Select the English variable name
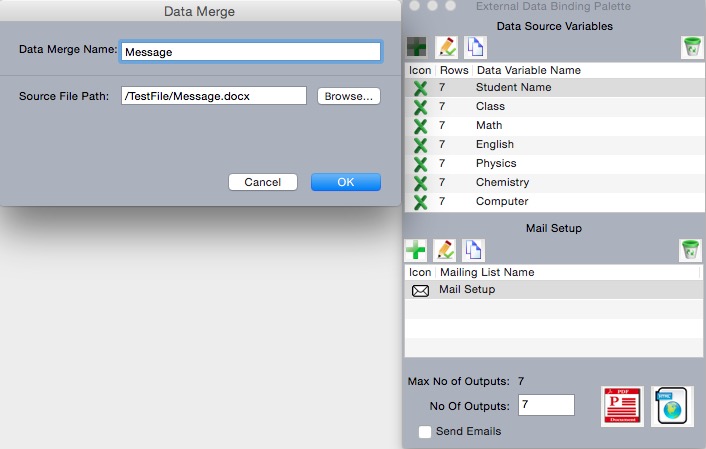The image size is (706, 449). [x=495, y=144]
